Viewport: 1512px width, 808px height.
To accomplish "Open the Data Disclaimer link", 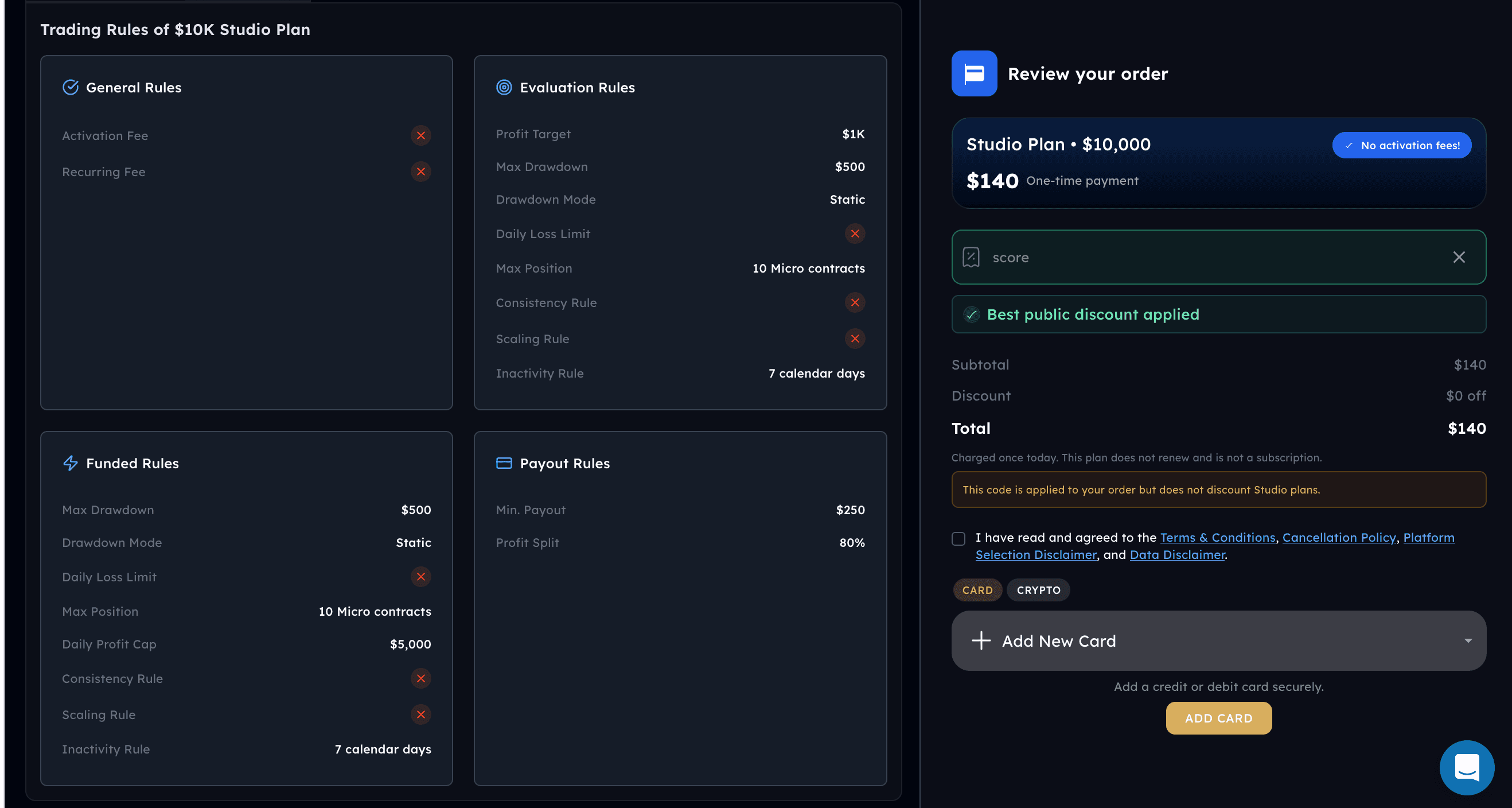I will coord(1177,555).
